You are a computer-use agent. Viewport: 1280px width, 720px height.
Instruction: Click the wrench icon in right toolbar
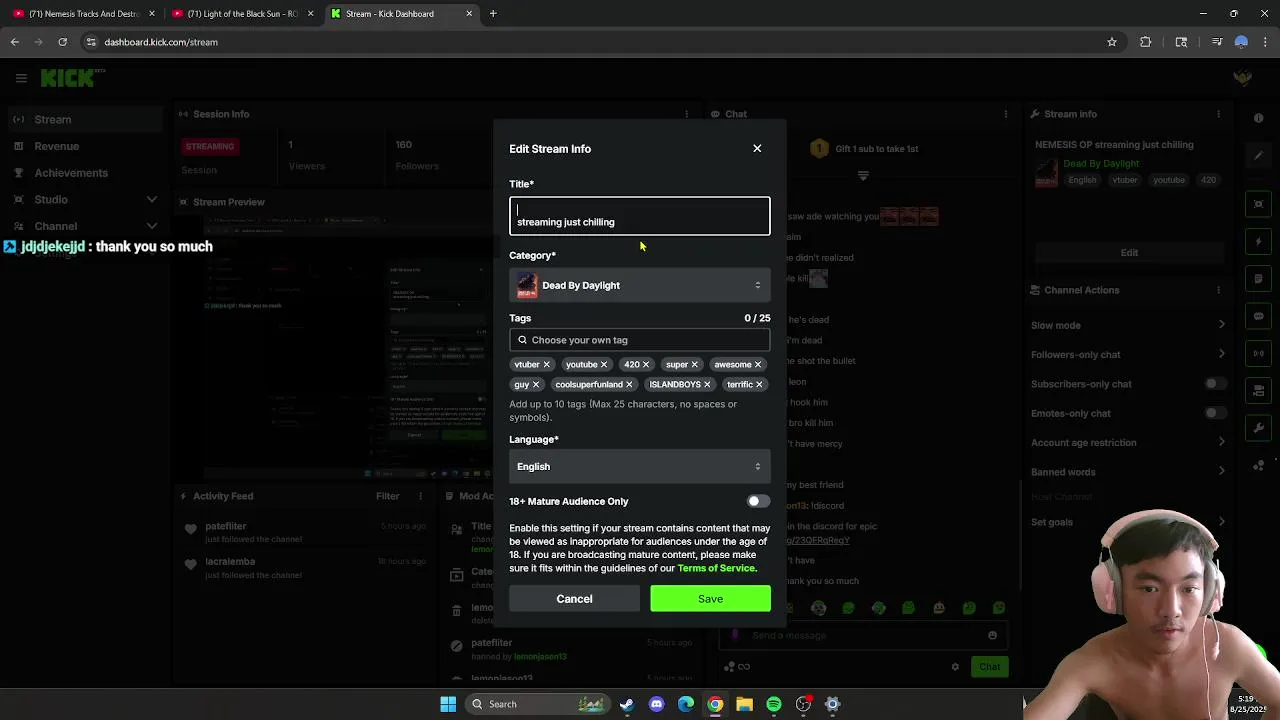click(x=1258, y=428)
